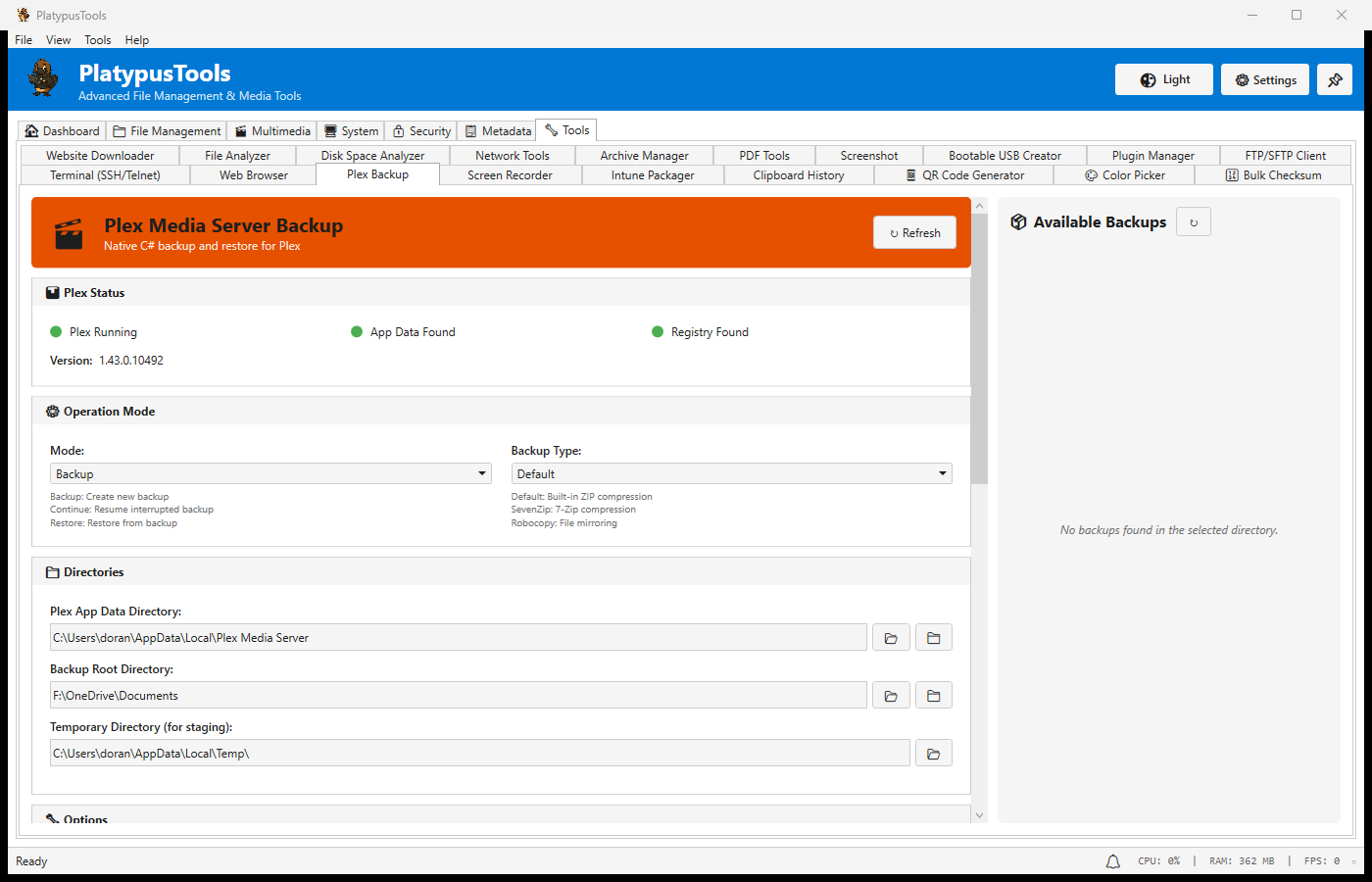Open the Help menu
Viewport: 1372px width, 882px height.
coord(137,40)
